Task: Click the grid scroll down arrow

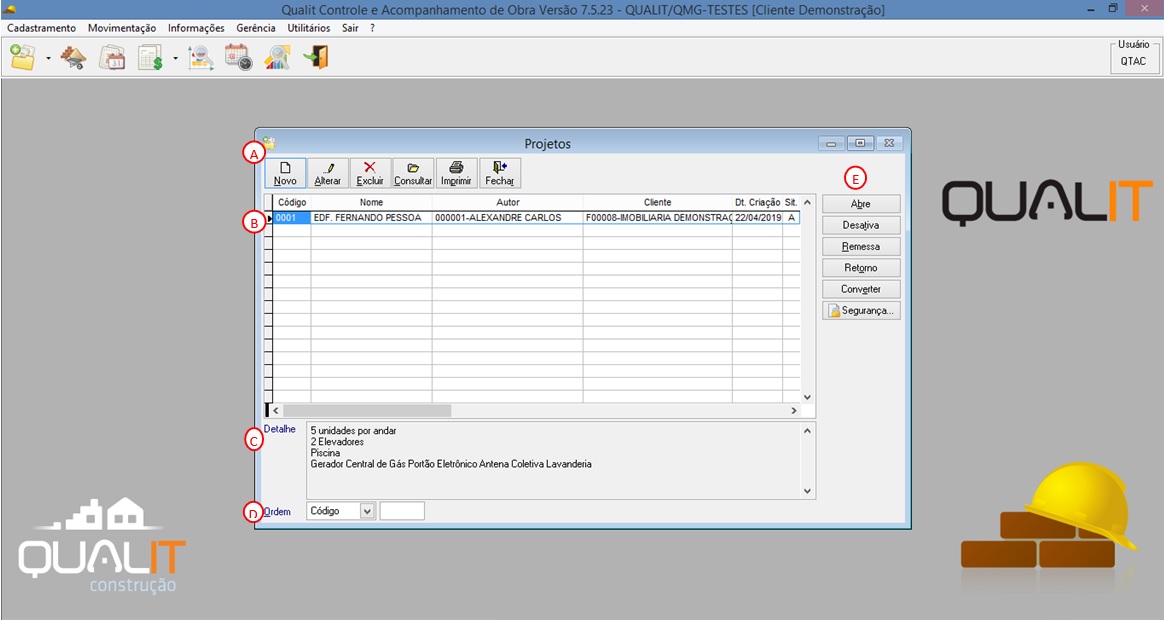Action: coord(808,397)
